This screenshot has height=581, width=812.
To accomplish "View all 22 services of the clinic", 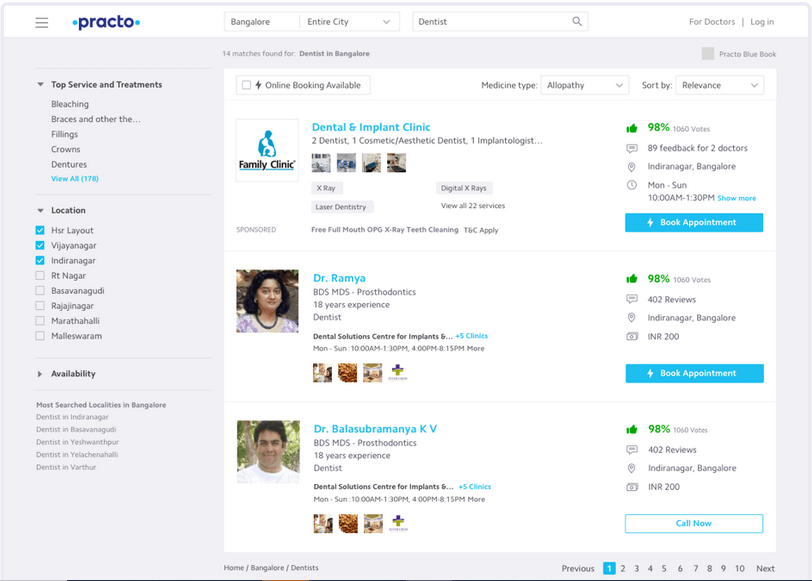I will 473,206.
